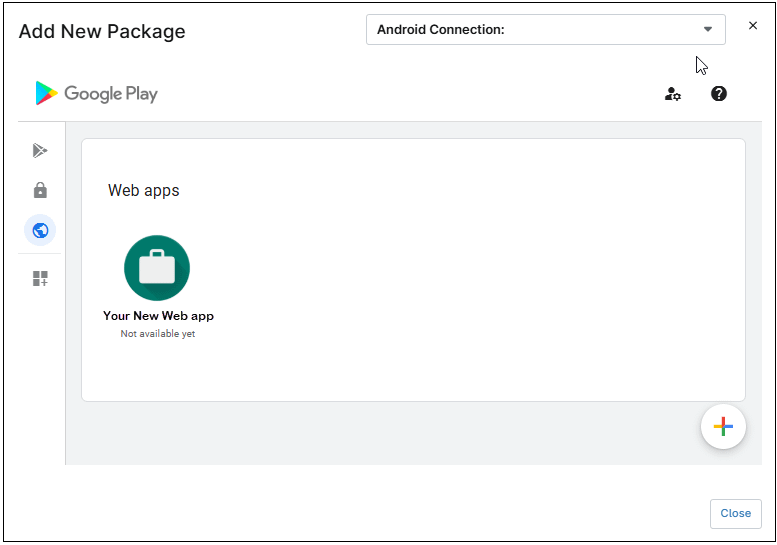Select the Private apps lock sidebar icon
This screenshot has width=777, height=545.
pyautogui.click(x=40, y=190)
